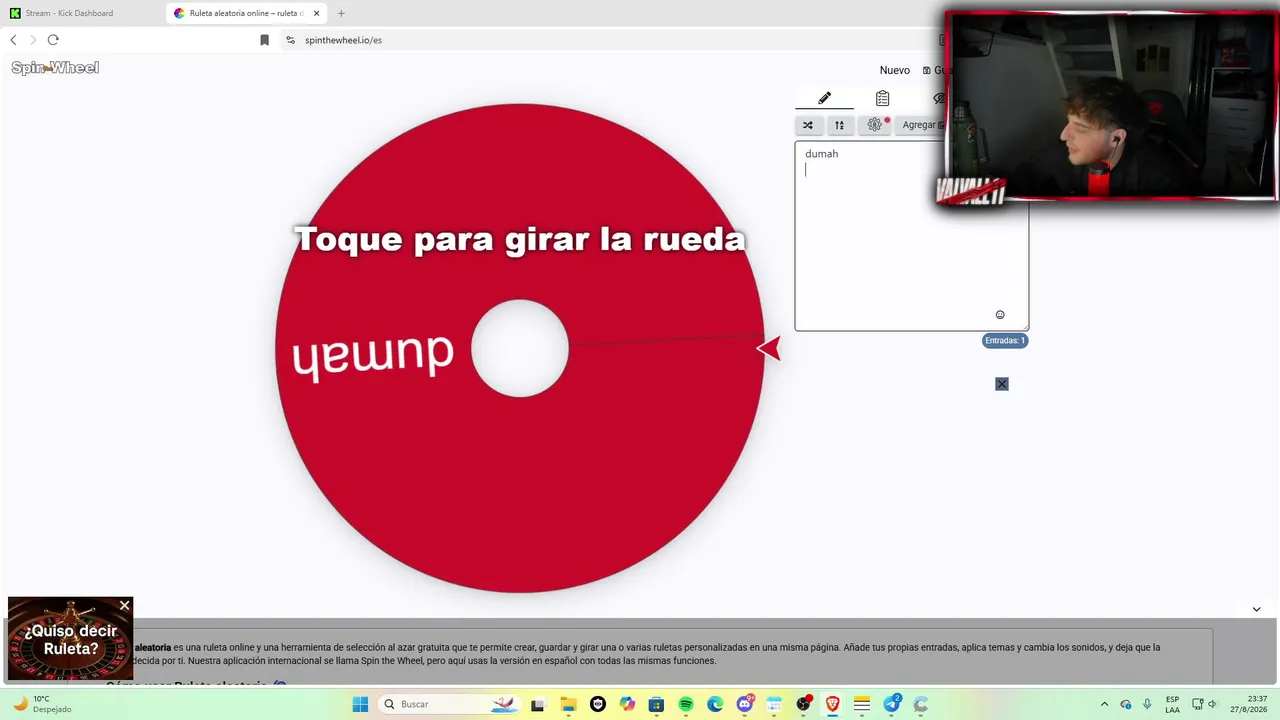Sort the entries alphabetically

tap(840, 125)
